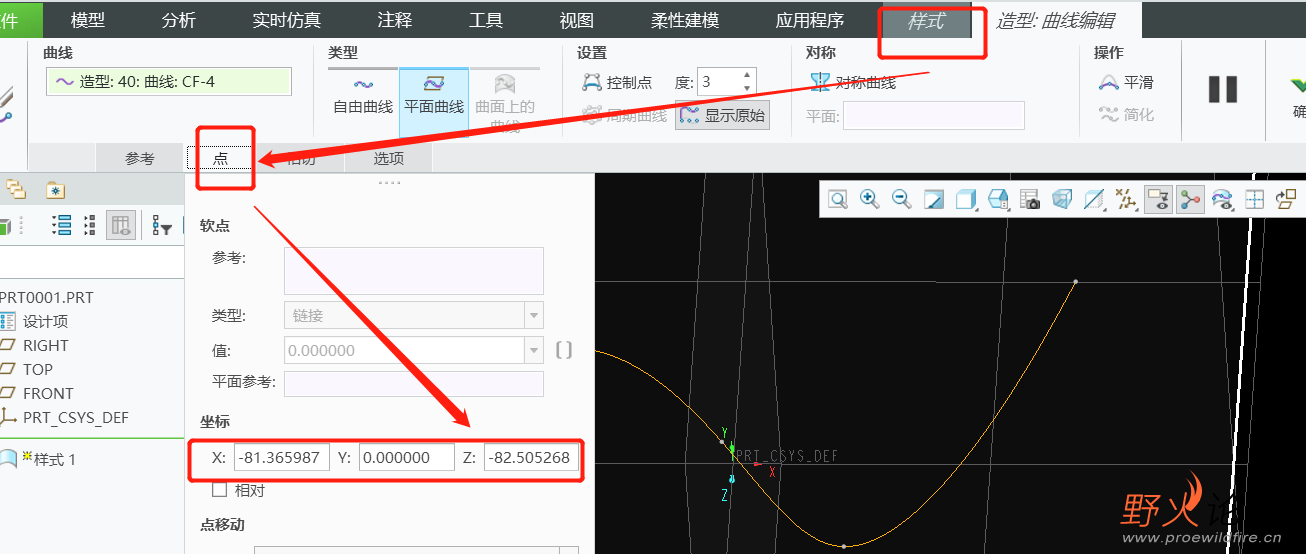The image size is (1306, 554).
Task: Switch to the 造型: 曲线编辑 tab
Action: pos(1055,20)
